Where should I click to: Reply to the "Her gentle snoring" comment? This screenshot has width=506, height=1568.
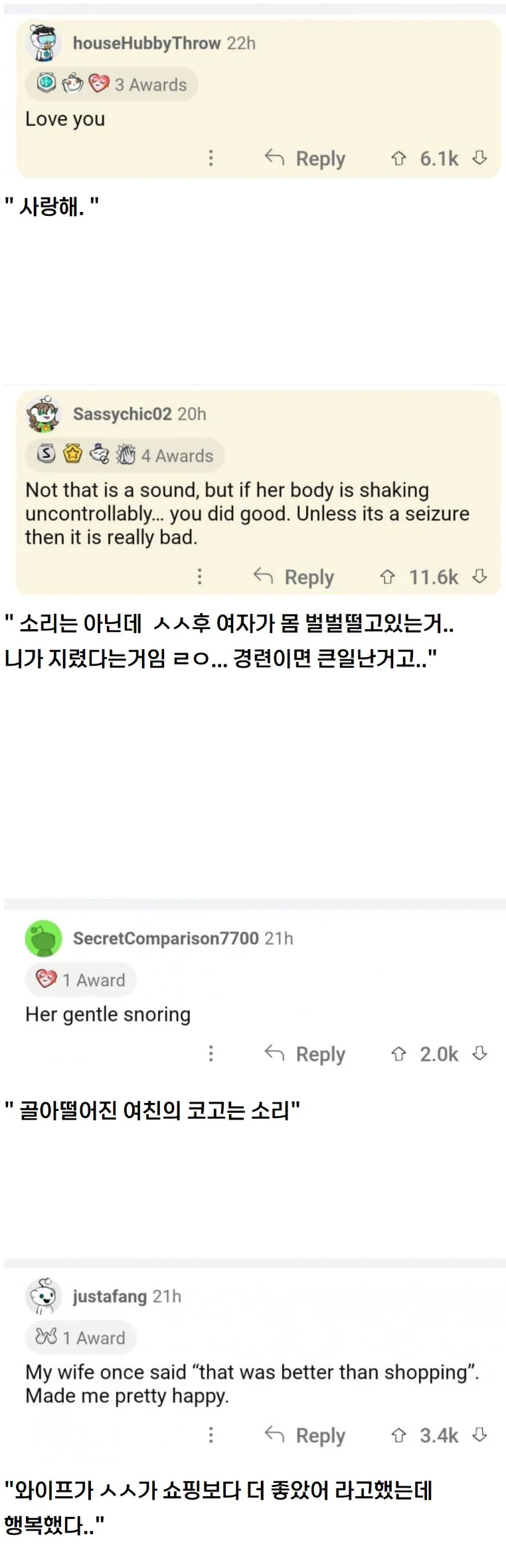(305, 1054)
